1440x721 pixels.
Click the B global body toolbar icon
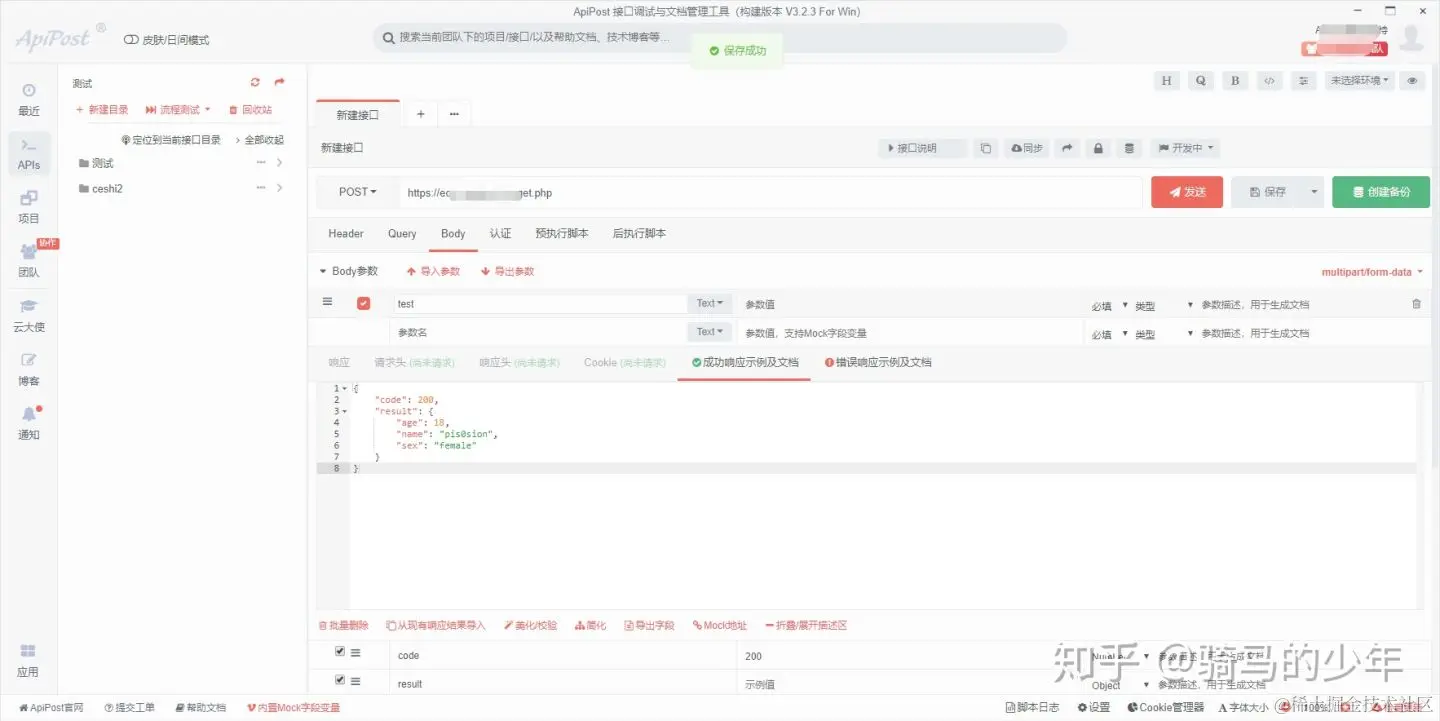(x=1234, y=81)
